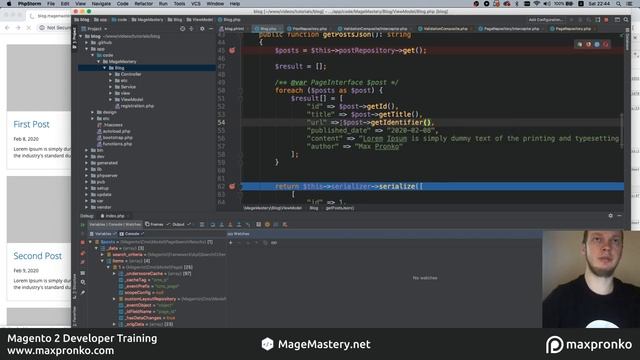Viewport: 640px width, 360px height.
Task: Select the Console tab in debugger
Action: tap(132, 234)
